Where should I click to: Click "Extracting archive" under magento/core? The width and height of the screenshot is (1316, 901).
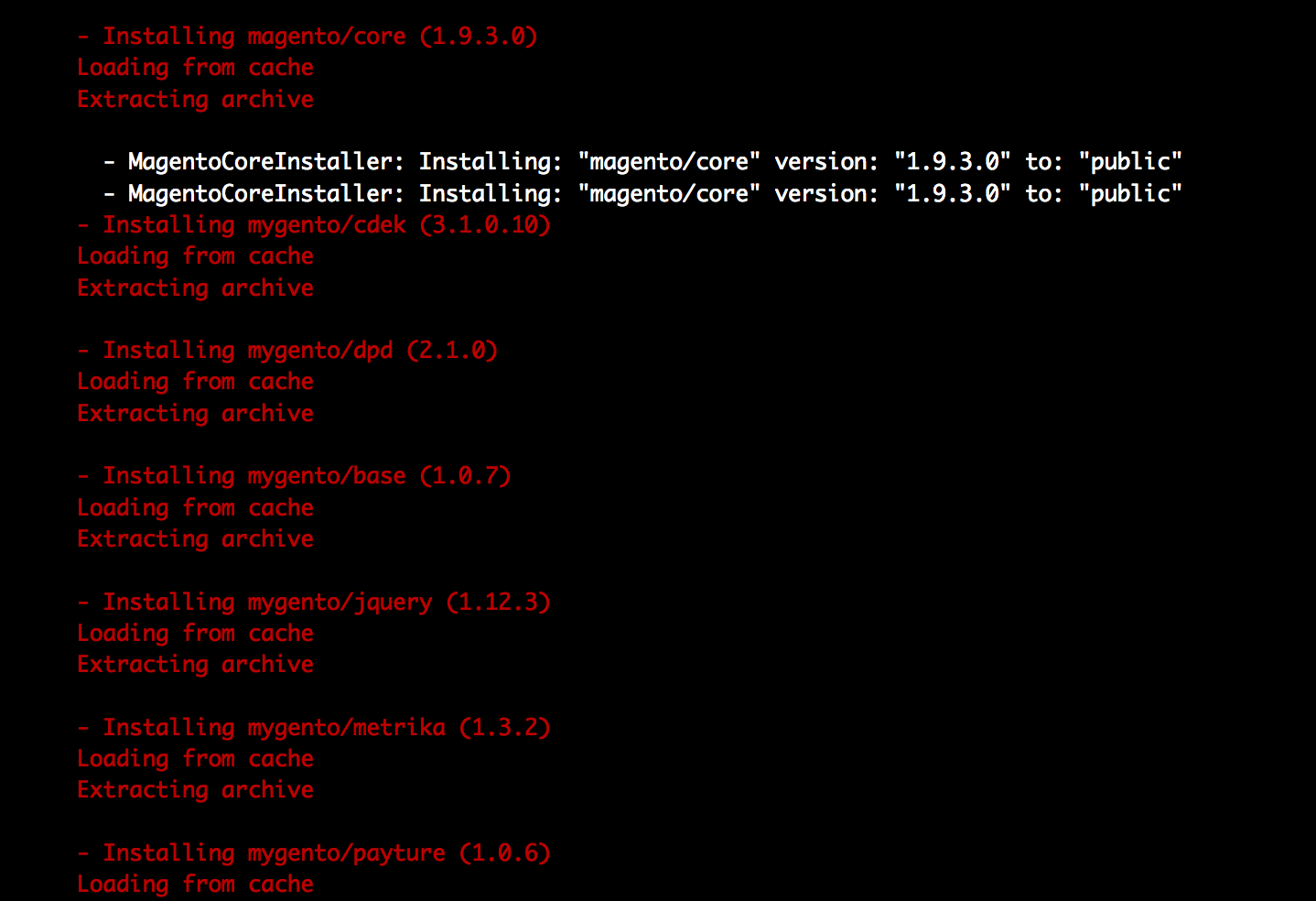pos(195,100)
